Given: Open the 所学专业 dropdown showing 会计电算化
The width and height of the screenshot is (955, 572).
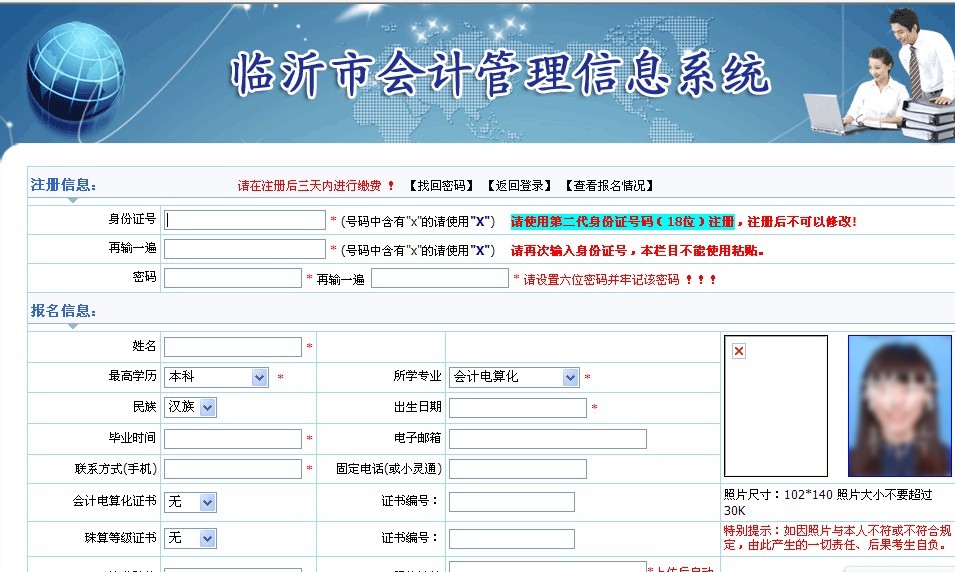Looking at the screenshot, I should click(514, 377).
